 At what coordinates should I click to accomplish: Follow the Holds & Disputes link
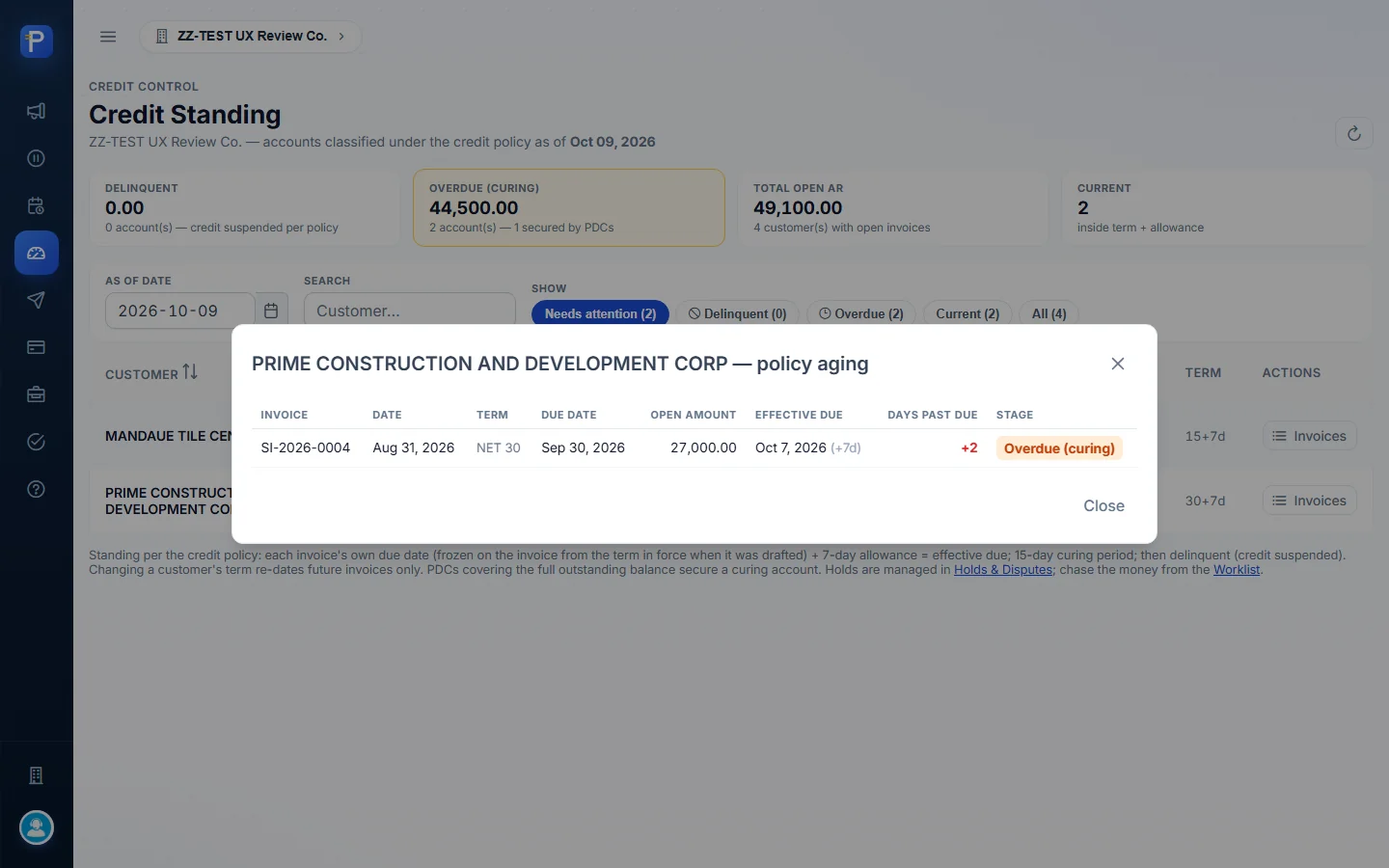(x=1003, y=570)
